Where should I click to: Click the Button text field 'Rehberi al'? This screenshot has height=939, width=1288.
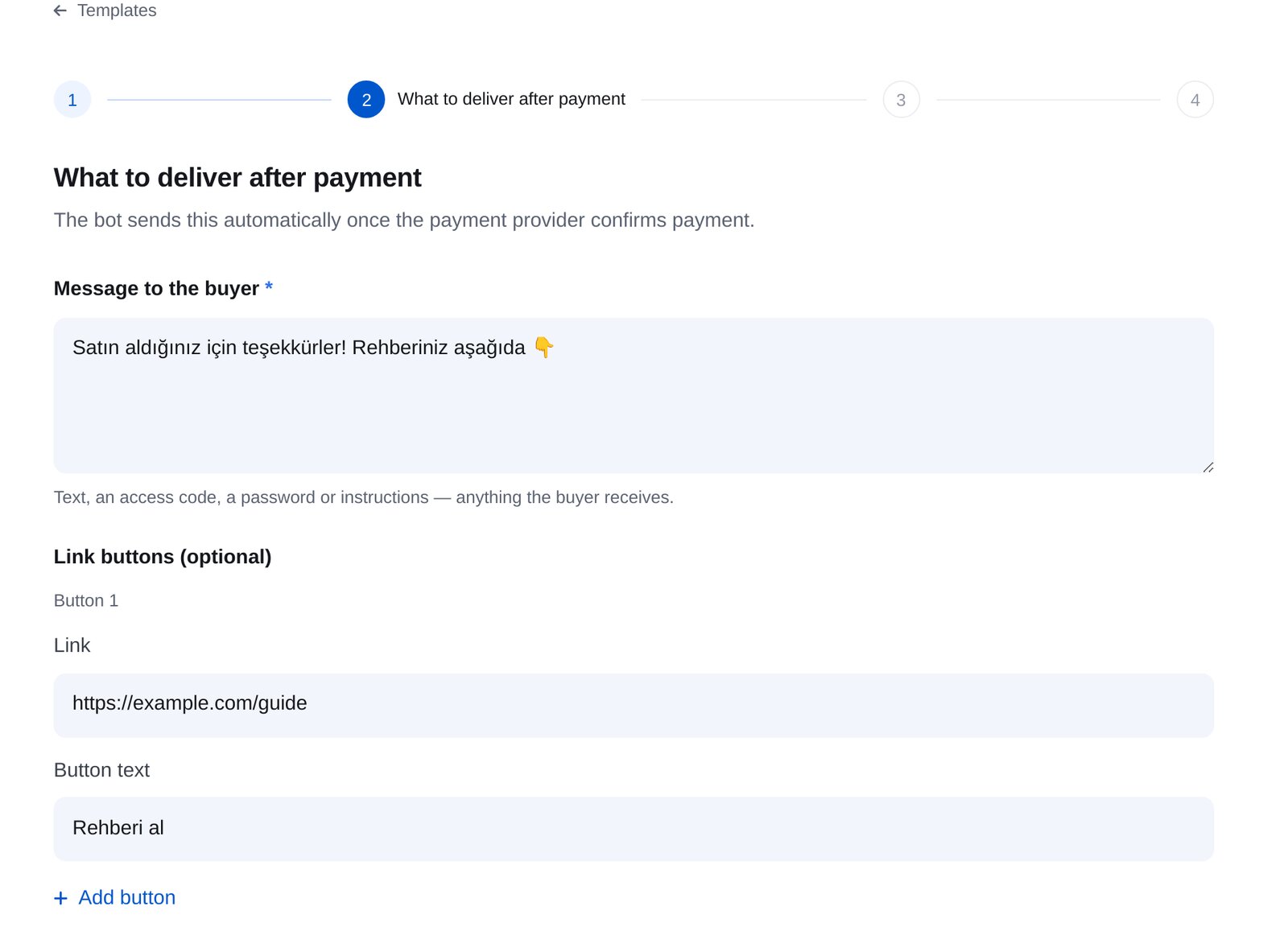634,830
